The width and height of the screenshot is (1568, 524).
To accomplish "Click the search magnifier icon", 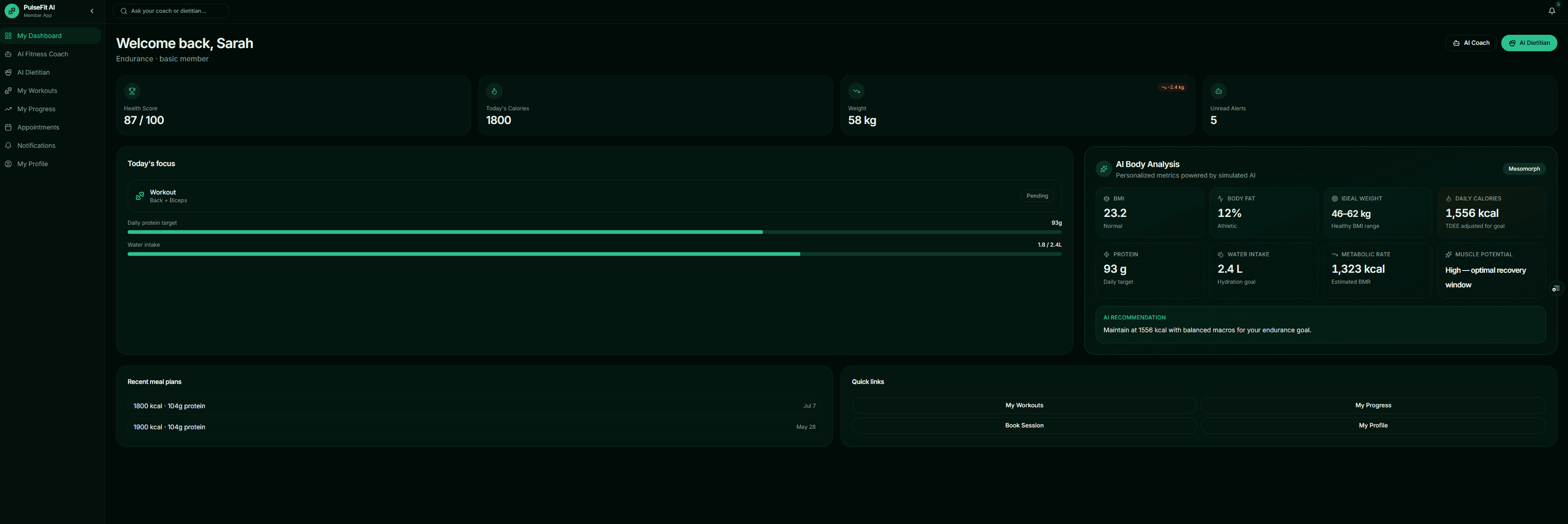I will pyautogui.click(x=123, y=11).
